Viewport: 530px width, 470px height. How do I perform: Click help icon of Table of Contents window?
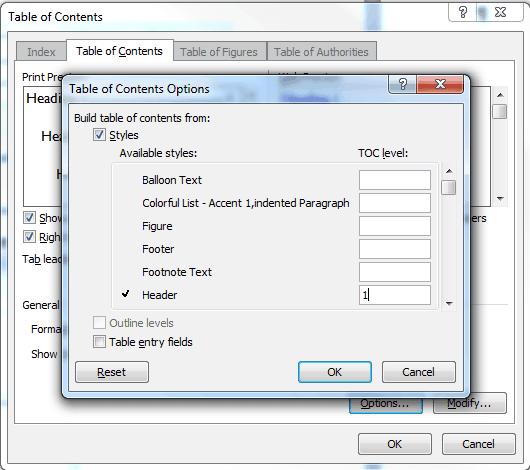point(463,13)
